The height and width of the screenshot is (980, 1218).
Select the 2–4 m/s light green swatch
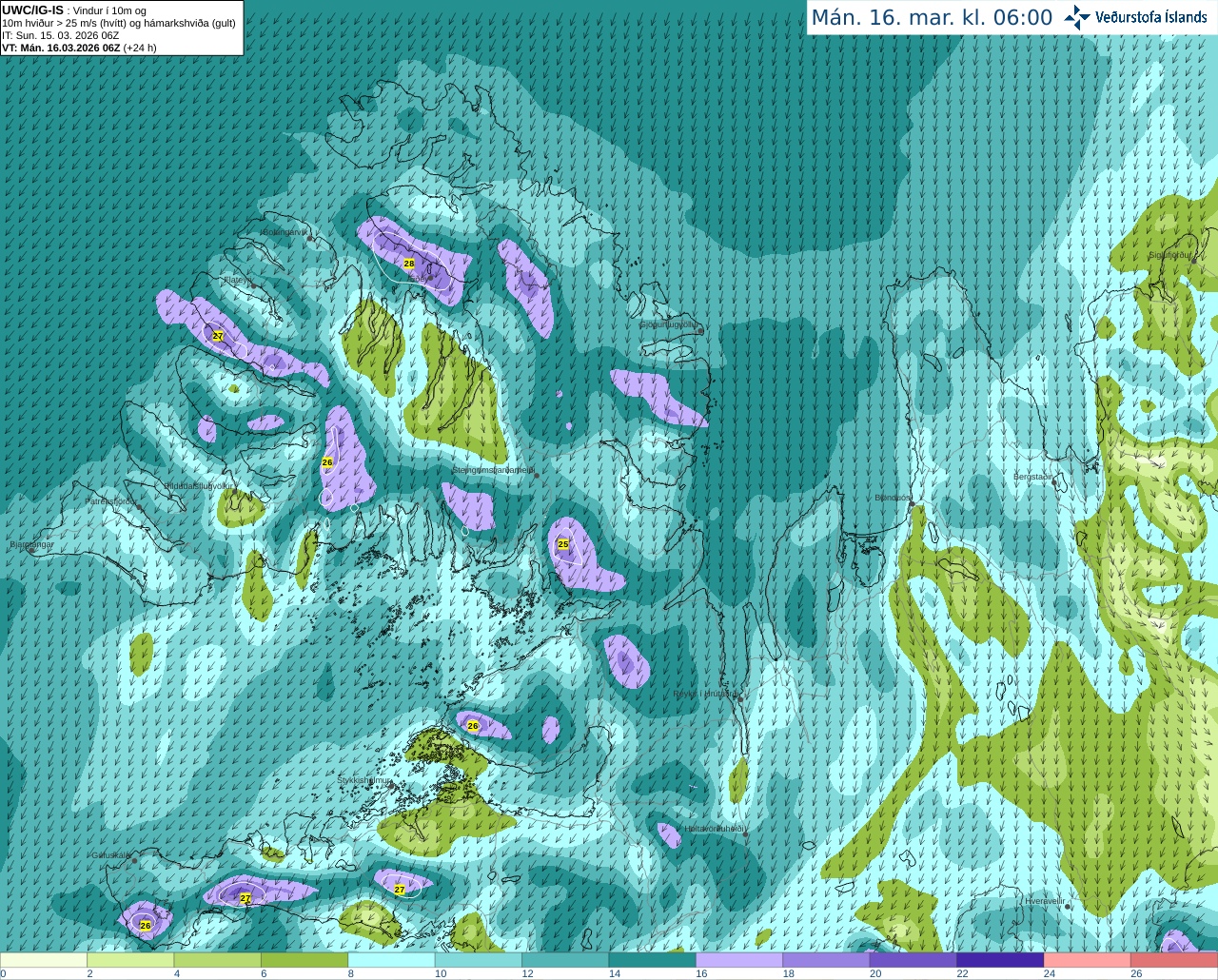click(130, 960)
